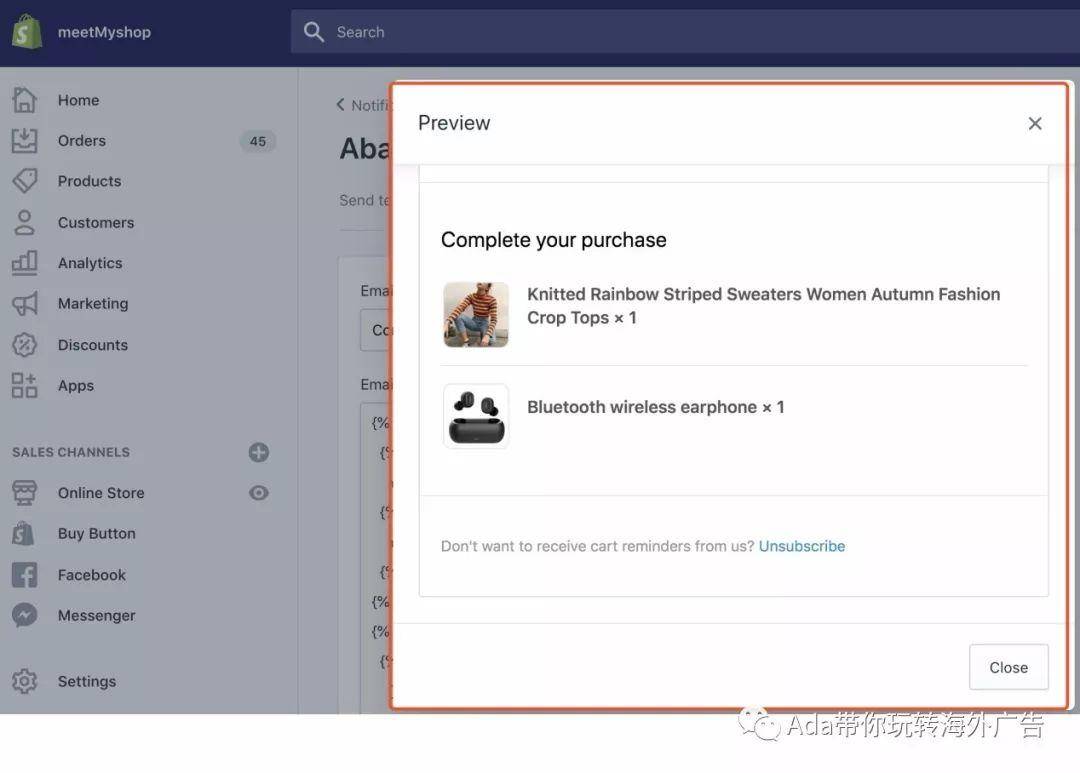The image size is (1080, 773).
Task: Click the Unsubscribe link
Action: point(802,546)
